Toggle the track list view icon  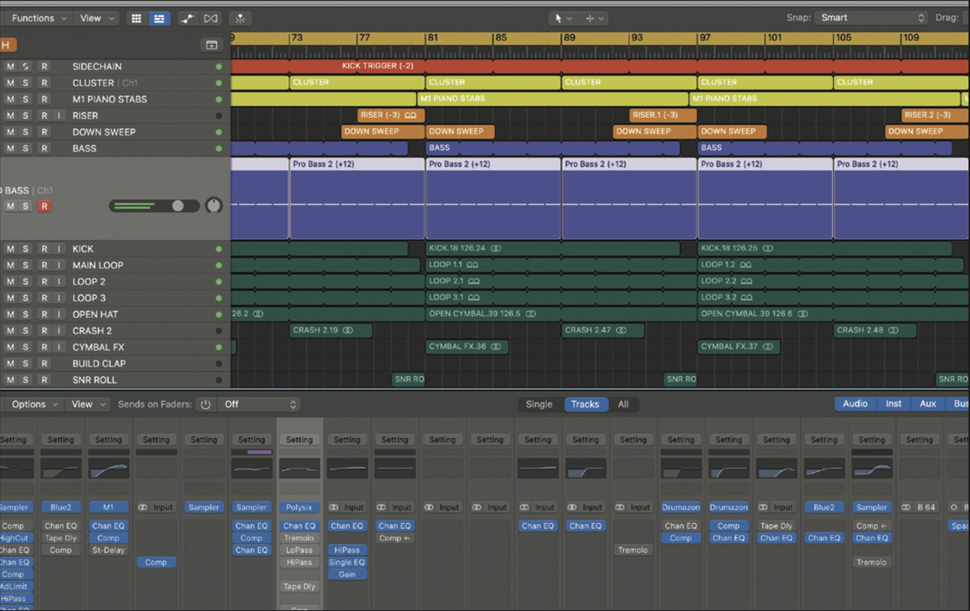159,19
